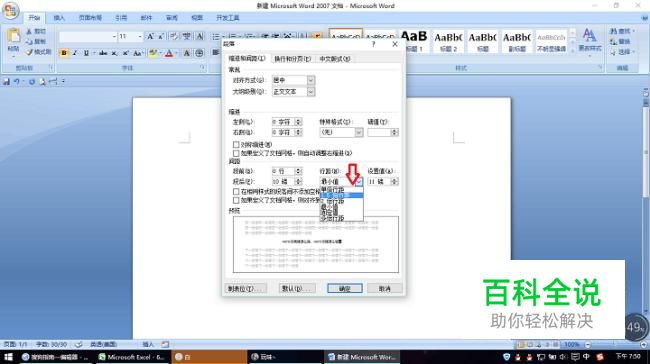Toggle Bold formatting in the ribbon
Image resolution: width=650 pixels, height=364 pixels.
64,53
